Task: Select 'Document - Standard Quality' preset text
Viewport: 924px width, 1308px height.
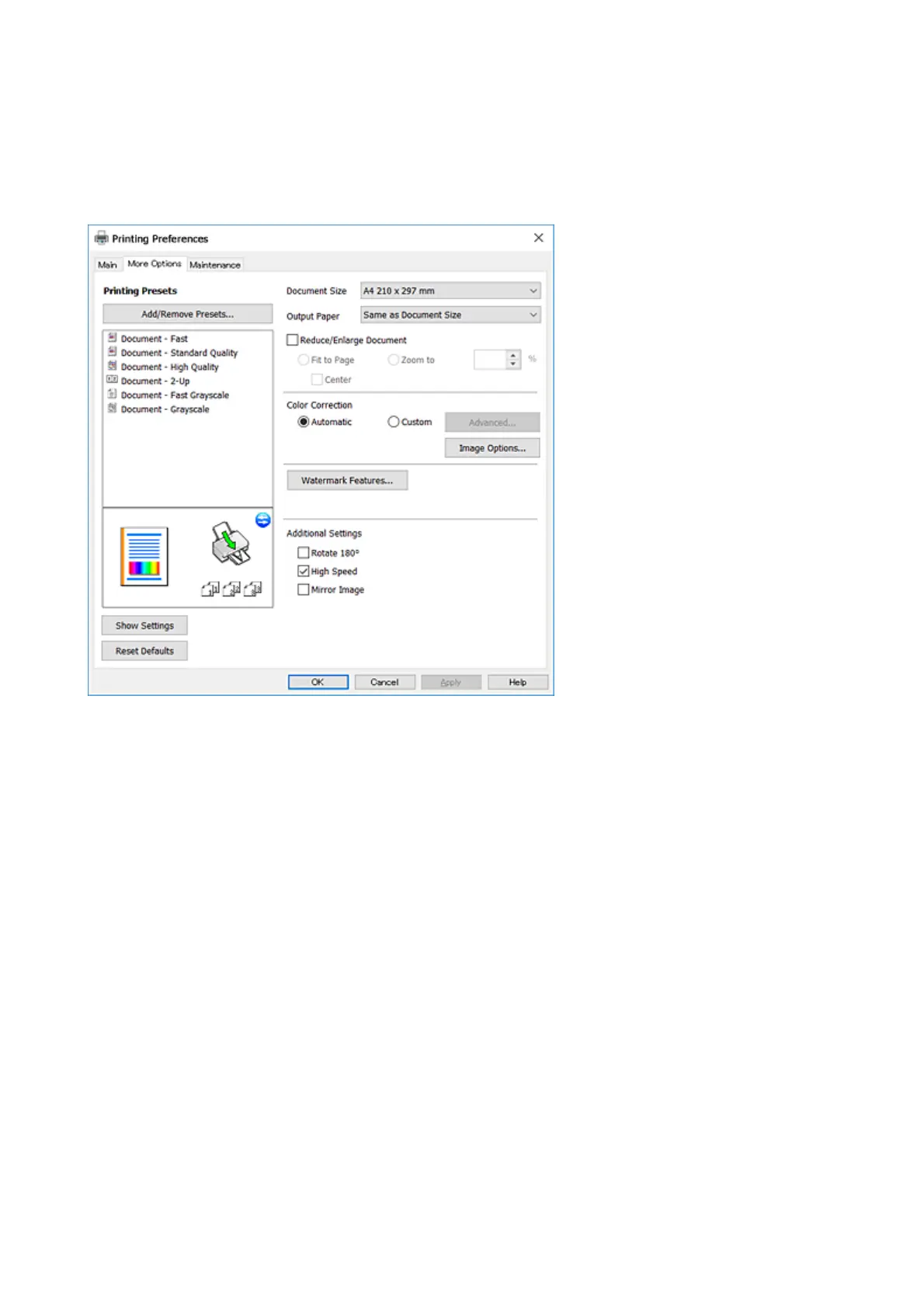Action: click(x=179, y=353)
